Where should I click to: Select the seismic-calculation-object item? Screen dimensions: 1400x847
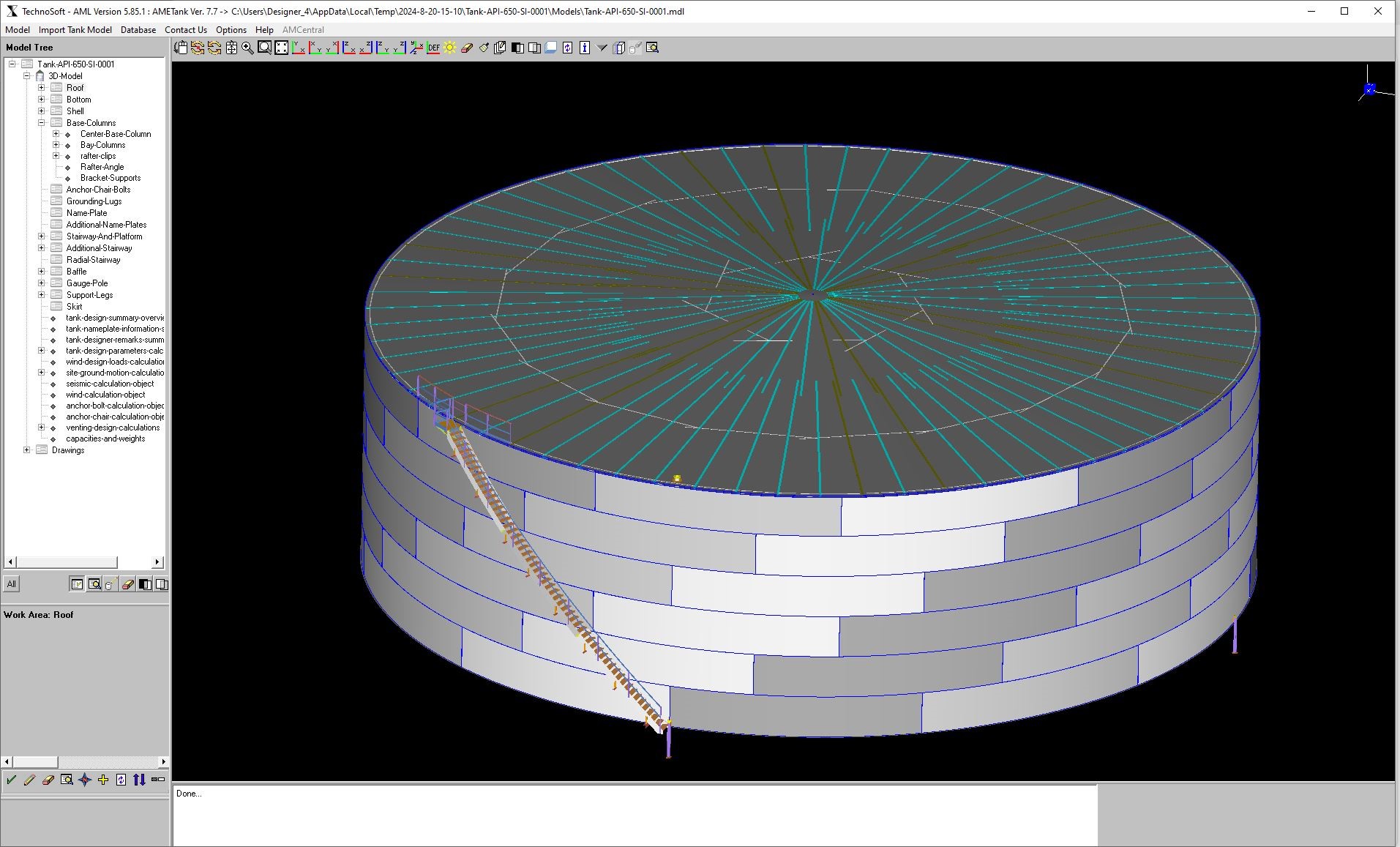coord(110,383)
